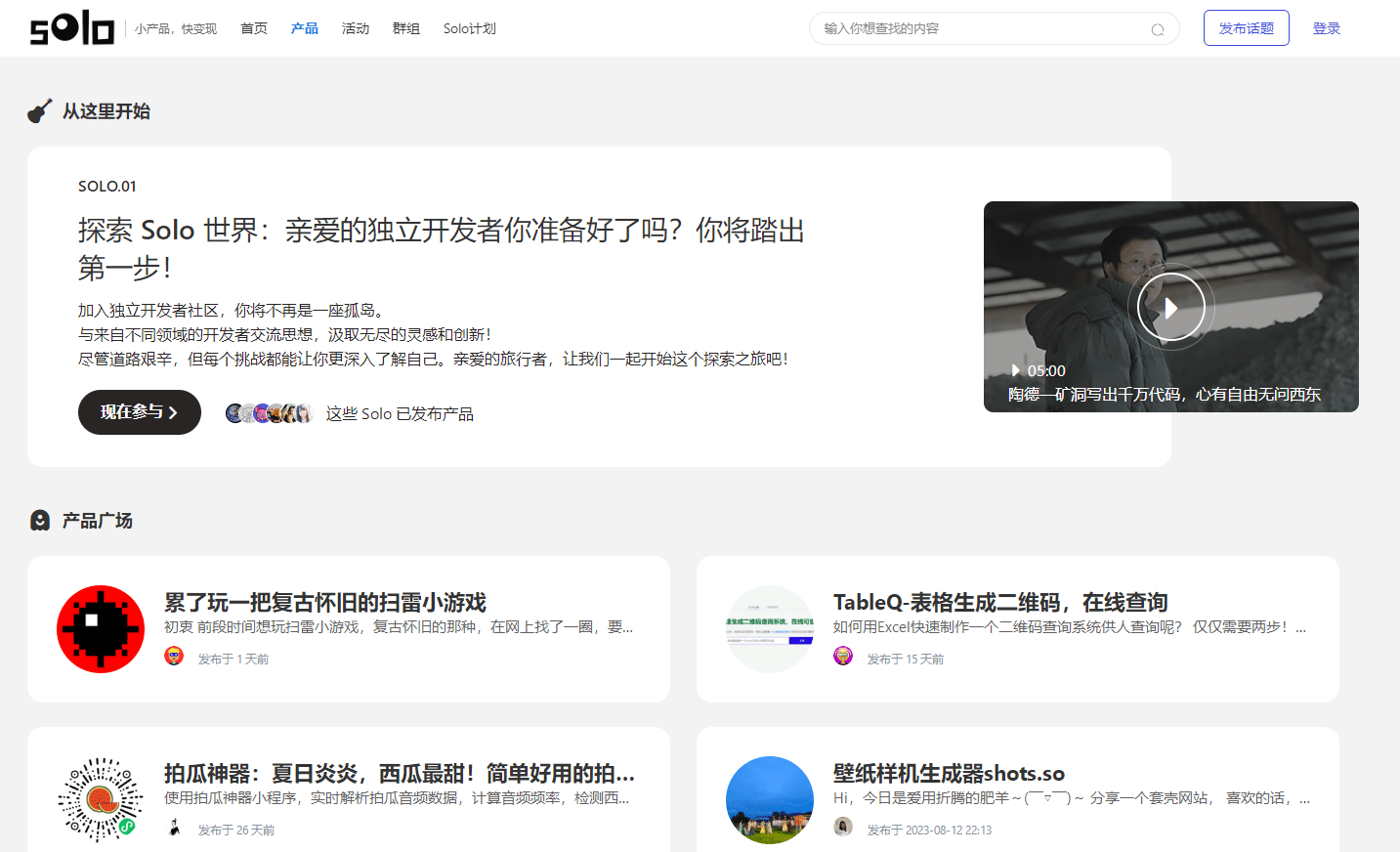Open the TableQ product thumbnail
The image size is (1400, 852).
[770, 629]
